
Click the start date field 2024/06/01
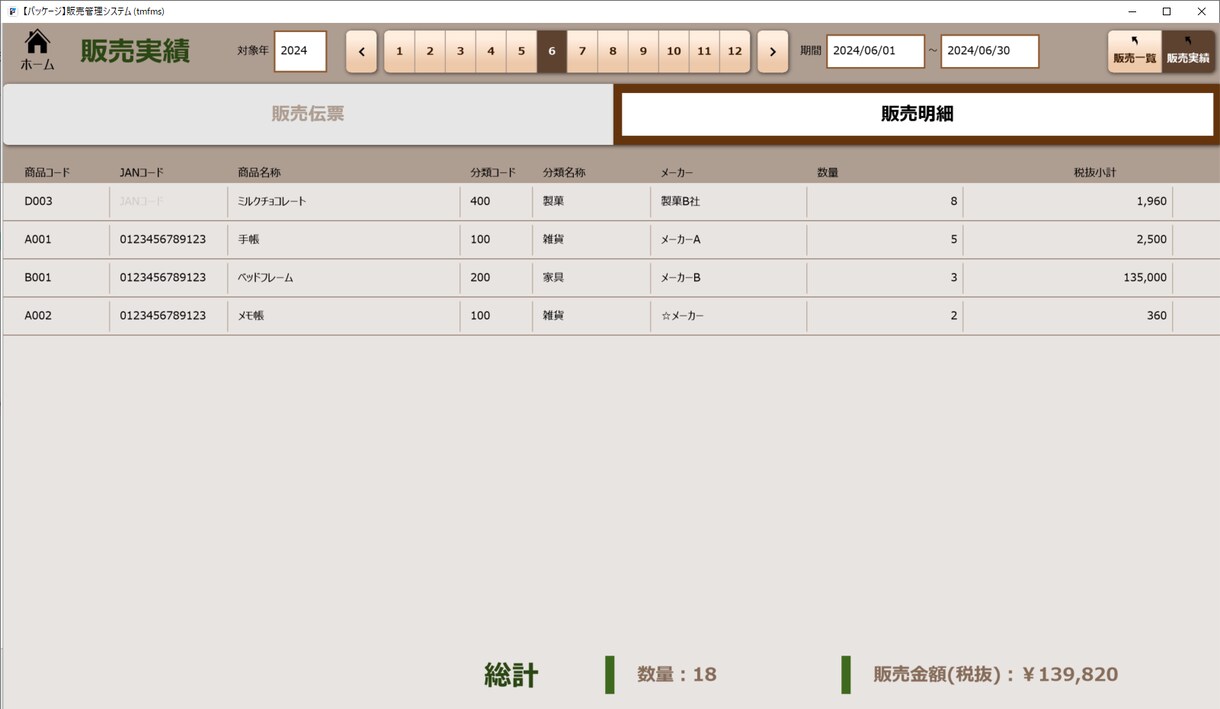pos(876,51)
